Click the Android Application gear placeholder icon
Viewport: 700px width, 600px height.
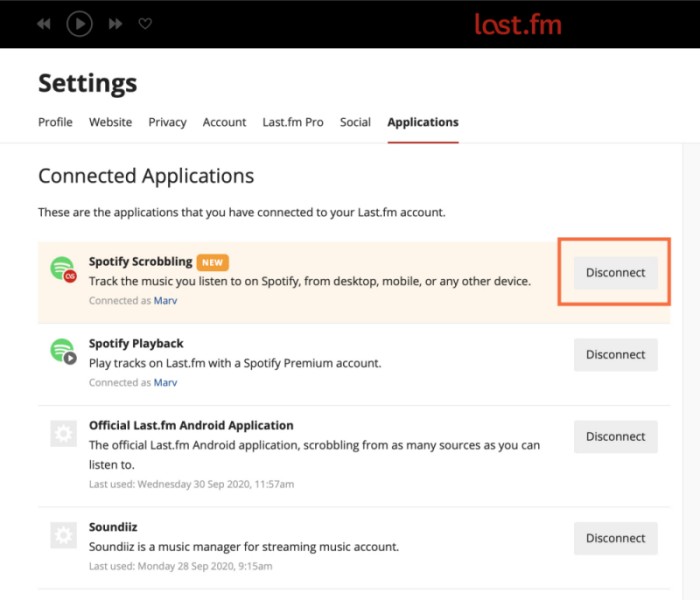click(x=63, y=433)
